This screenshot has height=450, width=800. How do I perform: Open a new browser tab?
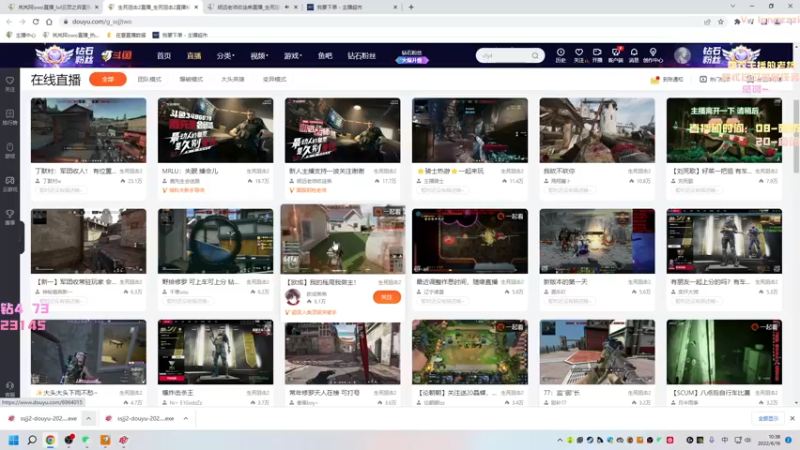[x=411, y=7]
